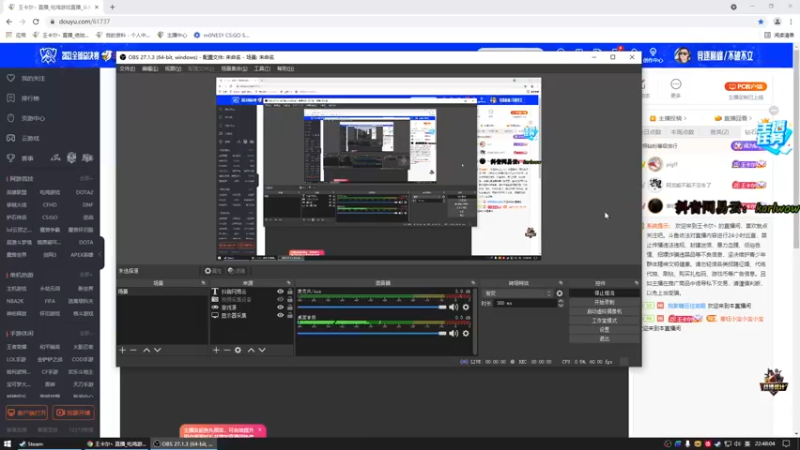Click Stop Streaming button in OBS controls
The width and height of the screenshot is (800, 450).
604,293
